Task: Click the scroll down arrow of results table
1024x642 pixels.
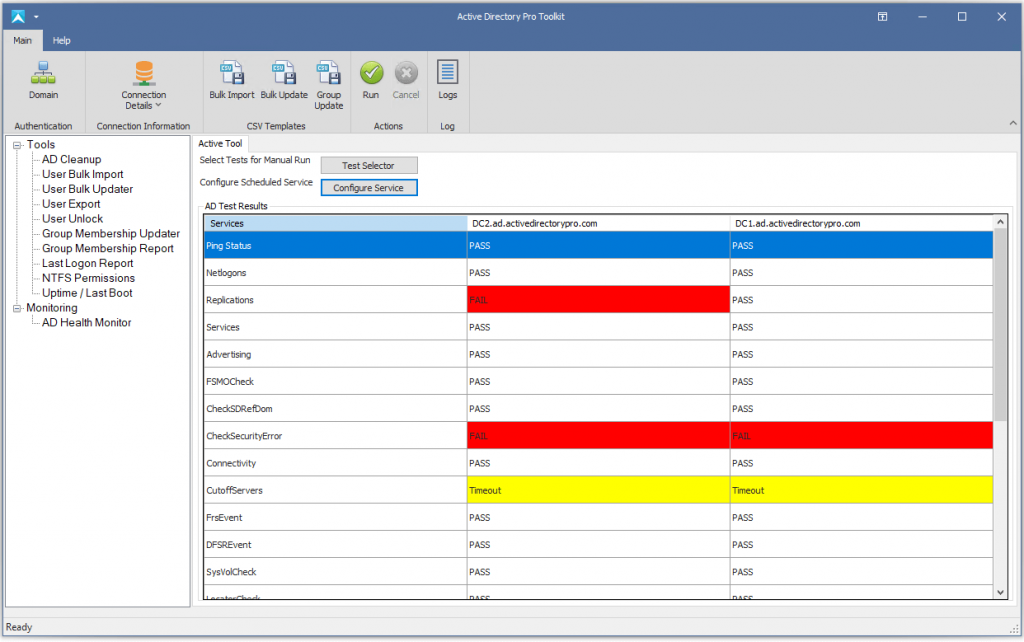Action: coord(1000,592)
